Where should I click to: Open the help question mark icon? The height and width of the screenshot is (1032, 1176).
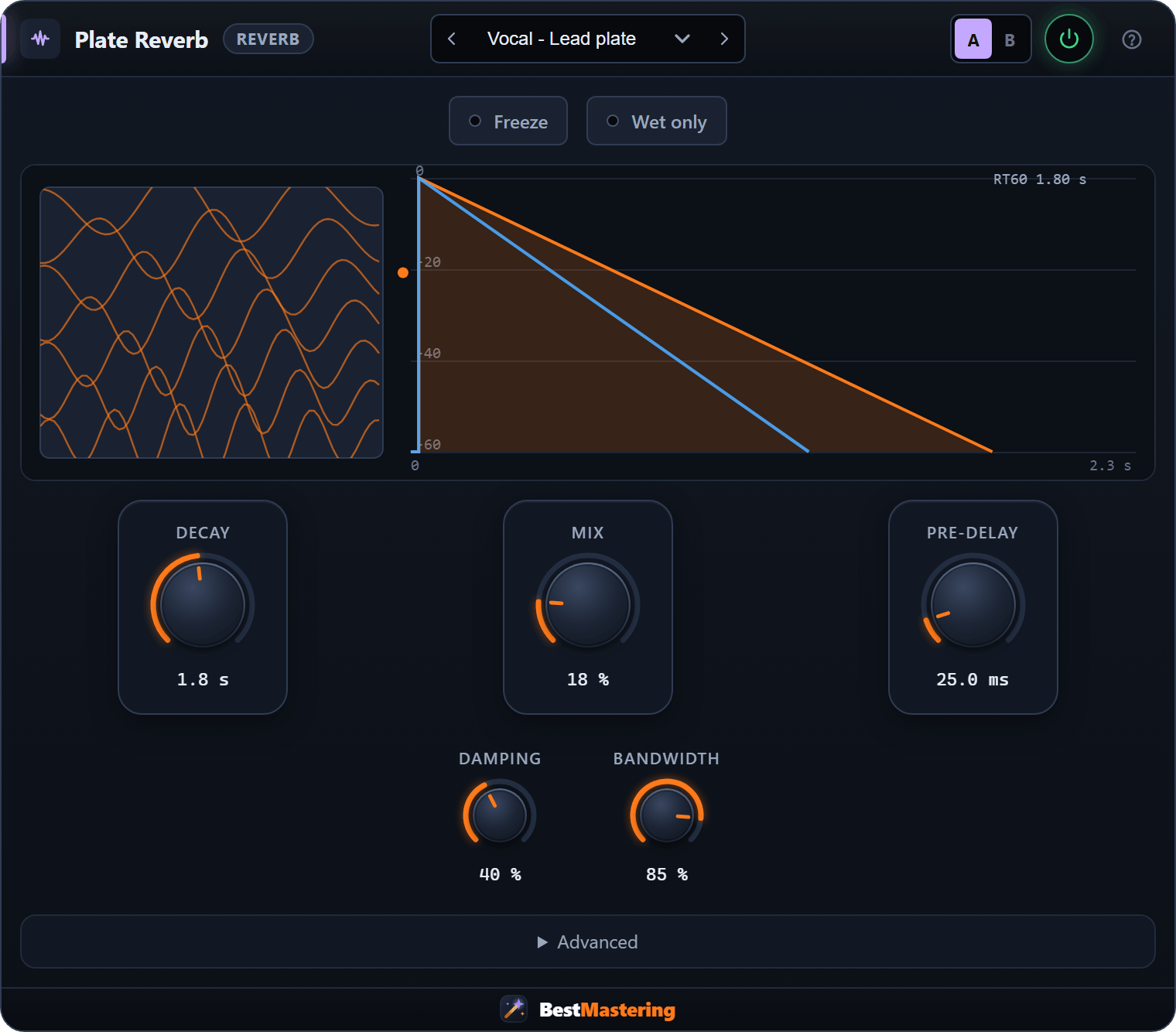1131,39
